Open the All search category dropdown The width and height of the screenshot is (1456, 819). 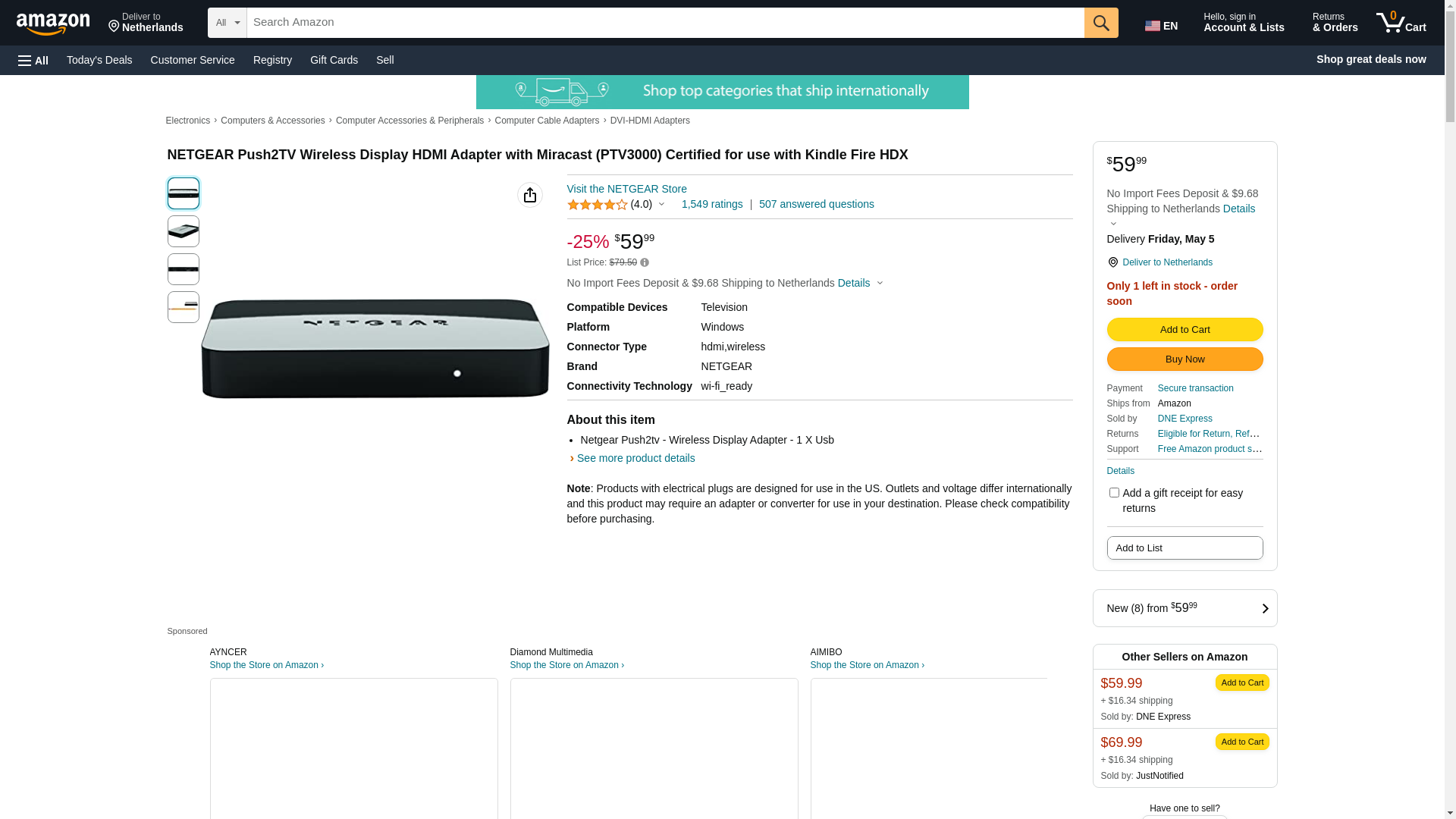(x=227, y=23)
